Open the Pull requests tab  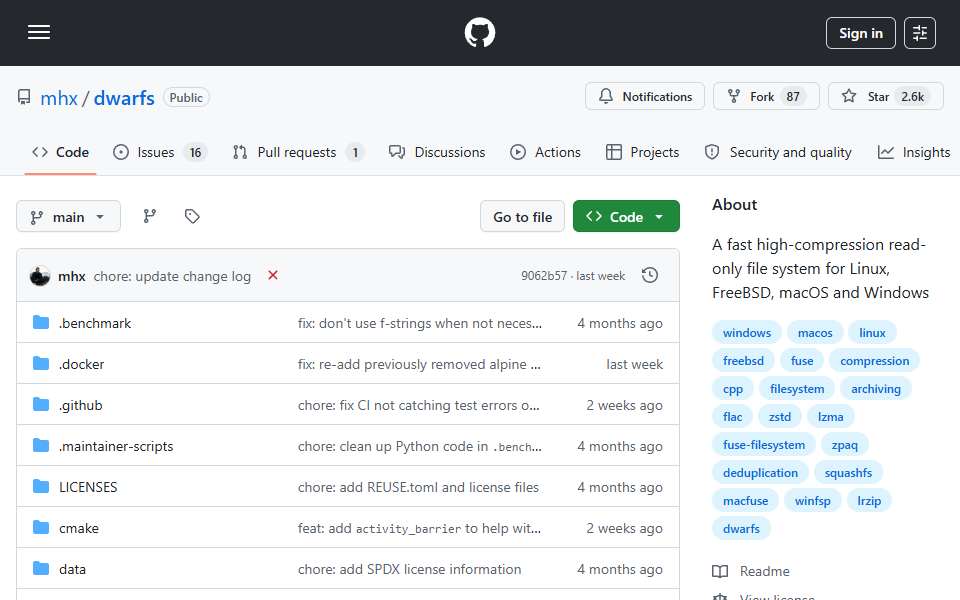(299, 152)
